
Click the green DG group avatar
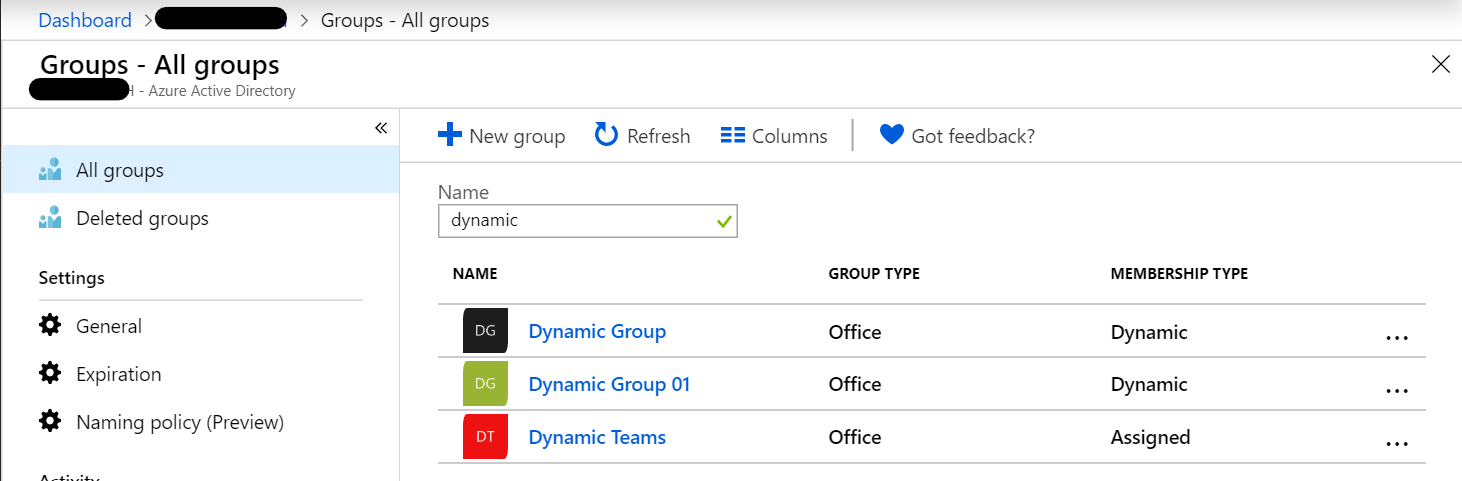(485, 384)
